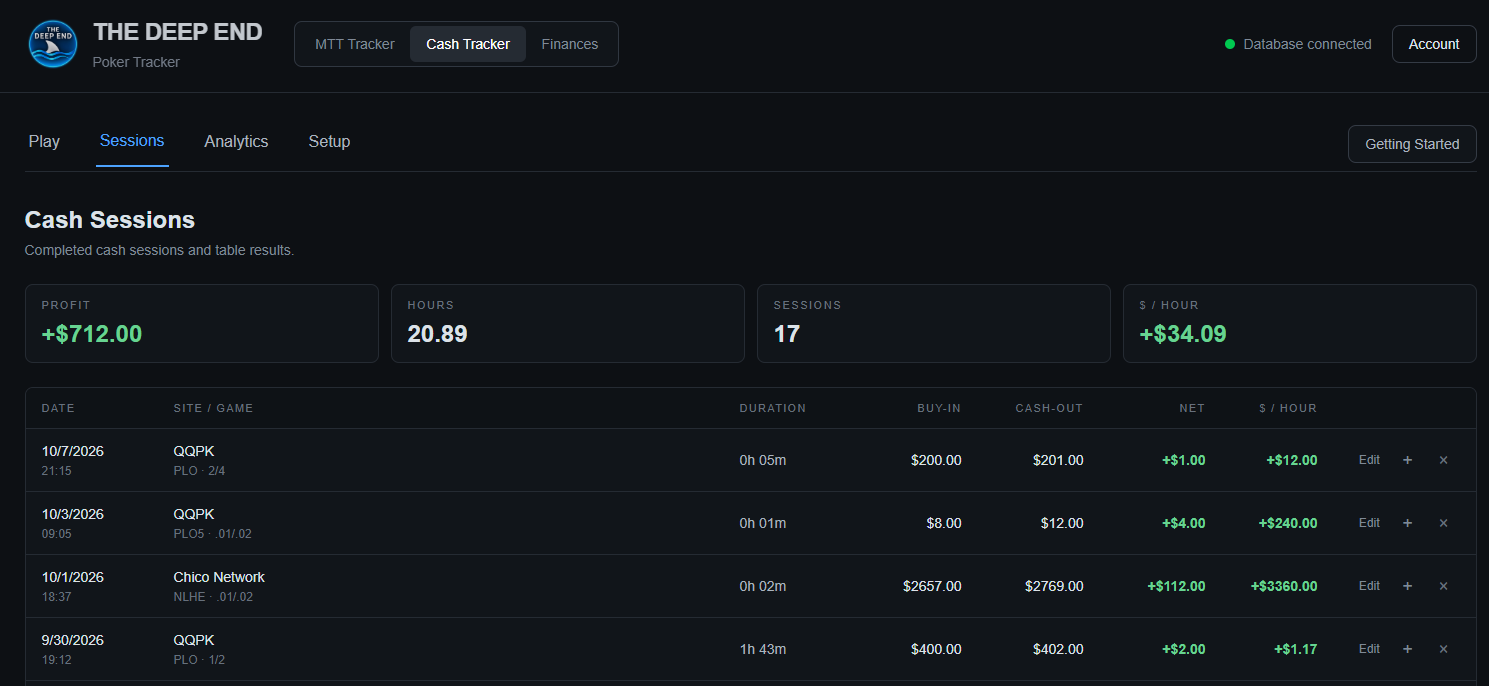Open the Setup section
Image resolution: width=1489 pixels, height=686 pixels.
(x=329, y=141)
